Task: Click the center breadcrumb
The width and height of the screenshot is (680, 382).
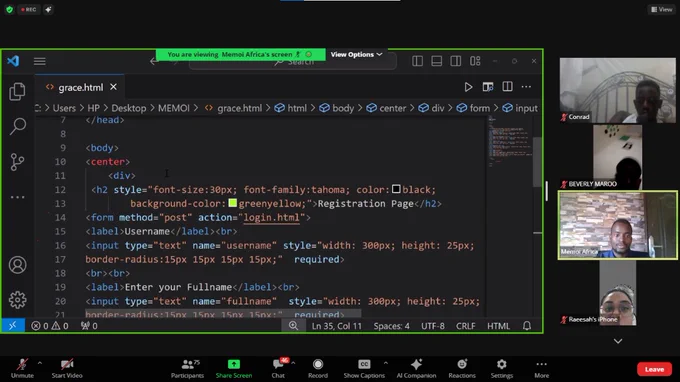Action: (386, 108)
